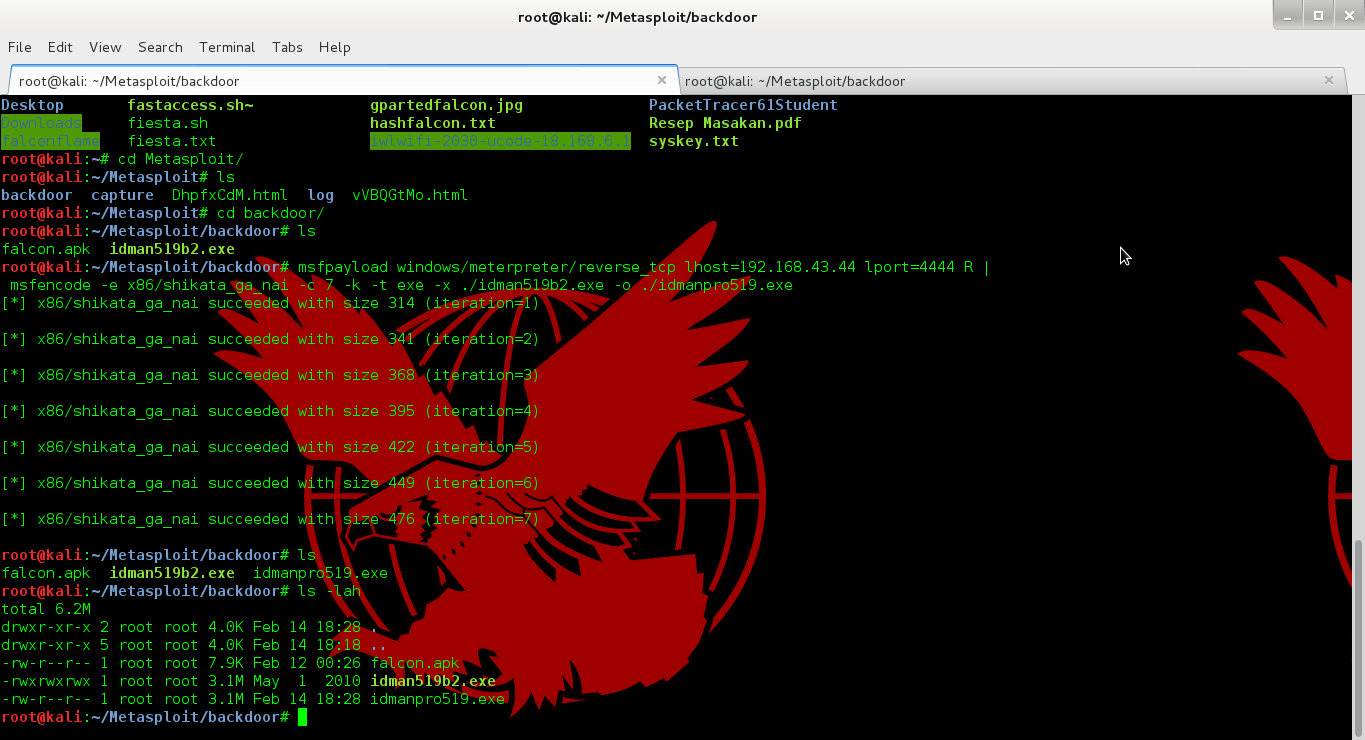Click the terminal cursor at the prompt
Screen dimensions: 1365x740
pos(302,717)
